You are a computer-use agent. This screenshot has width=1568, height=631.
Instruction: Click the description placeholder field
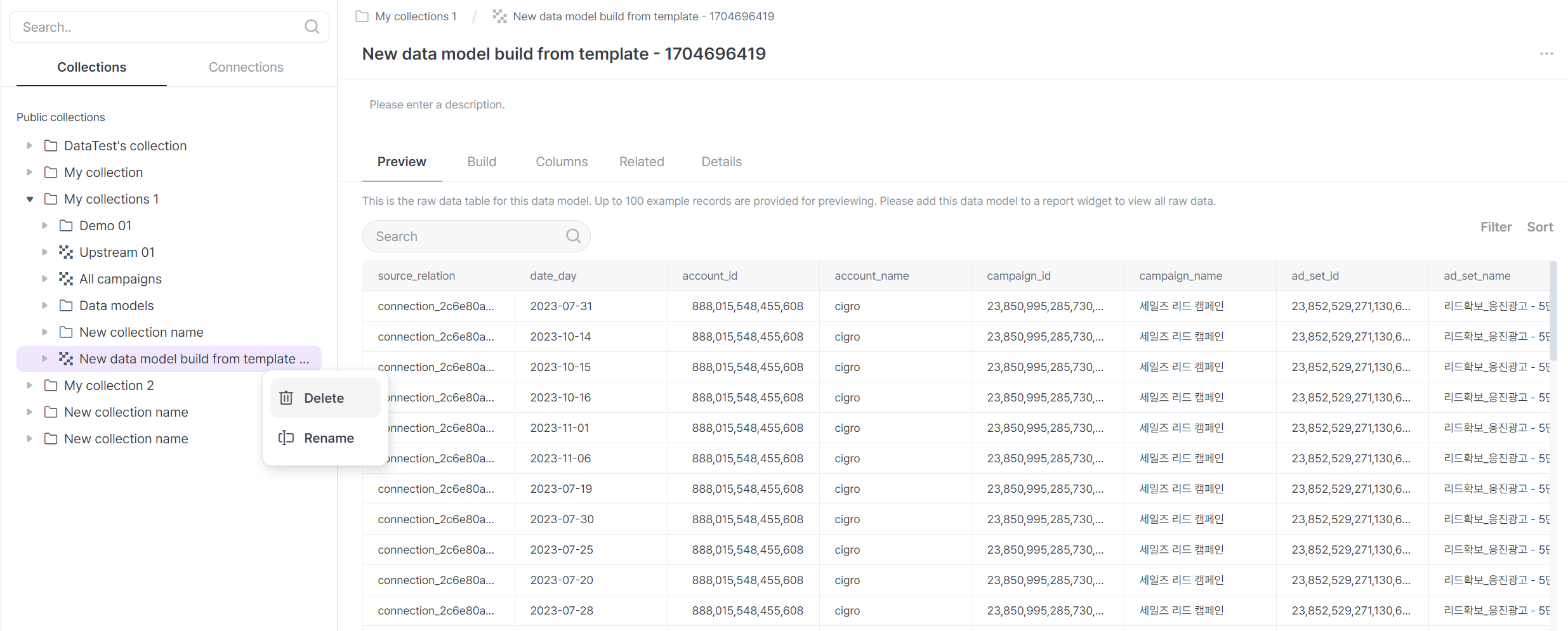click(x=437, y=105)
